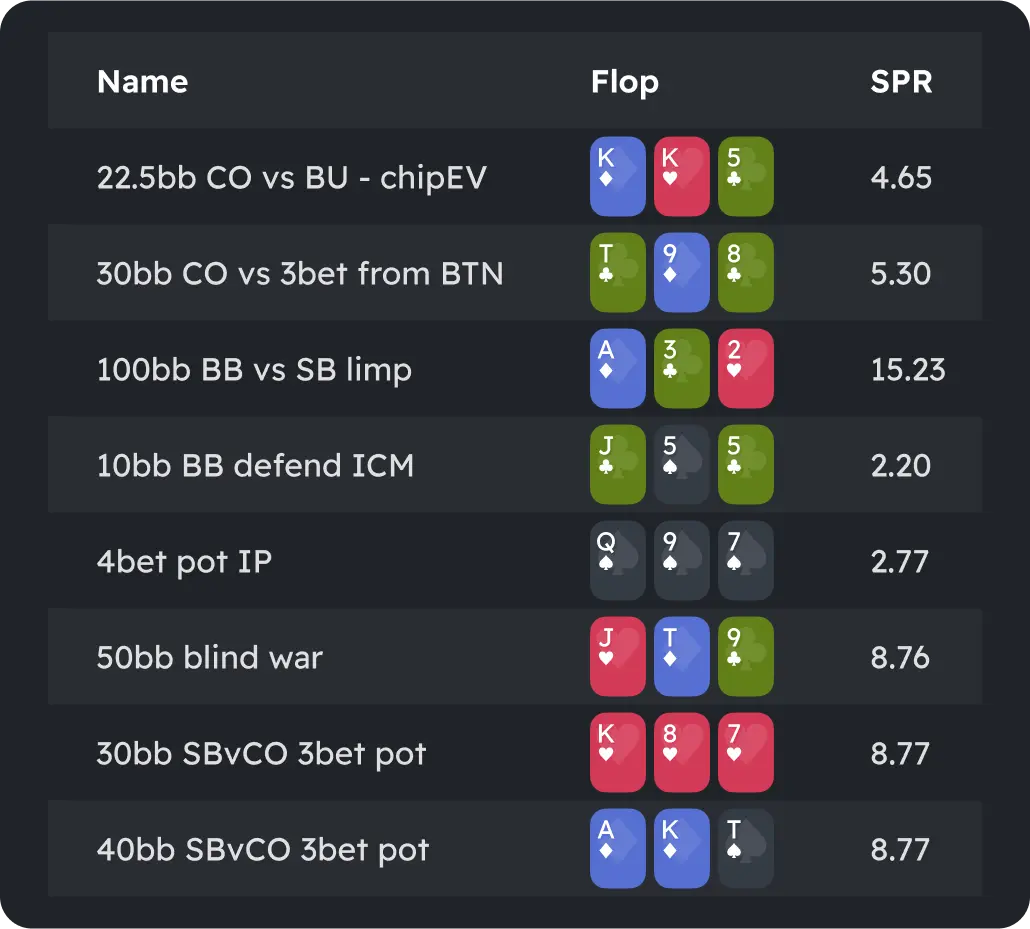Click the 4bet pot IP entry
The image size is (1030, 929).
click(x=185, y=561)
